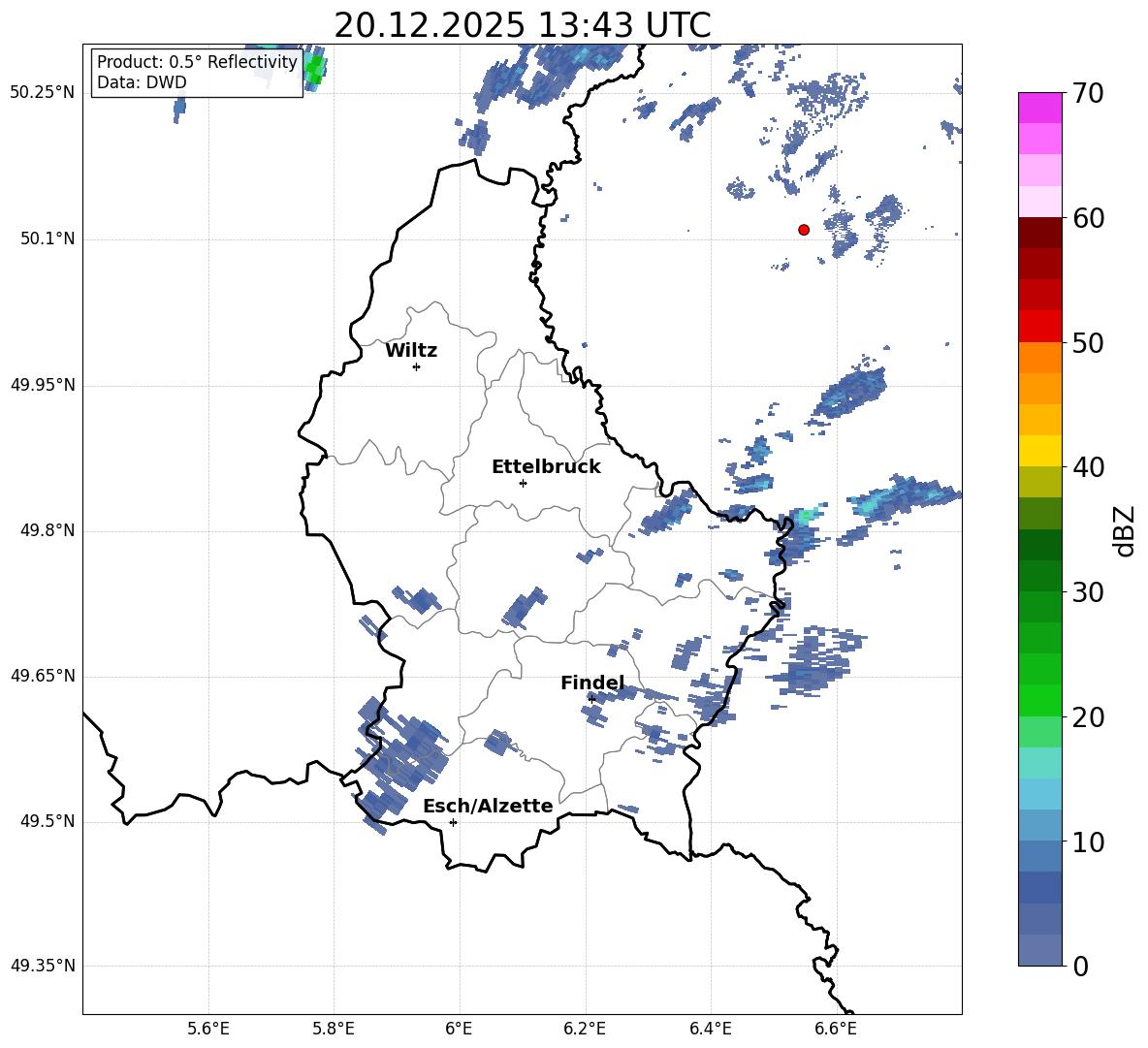Image resolution: width=1148 pixels, height=1048 pixels.
Task: Click the 10 value on colorbar
Action: tap(1089, 842)
